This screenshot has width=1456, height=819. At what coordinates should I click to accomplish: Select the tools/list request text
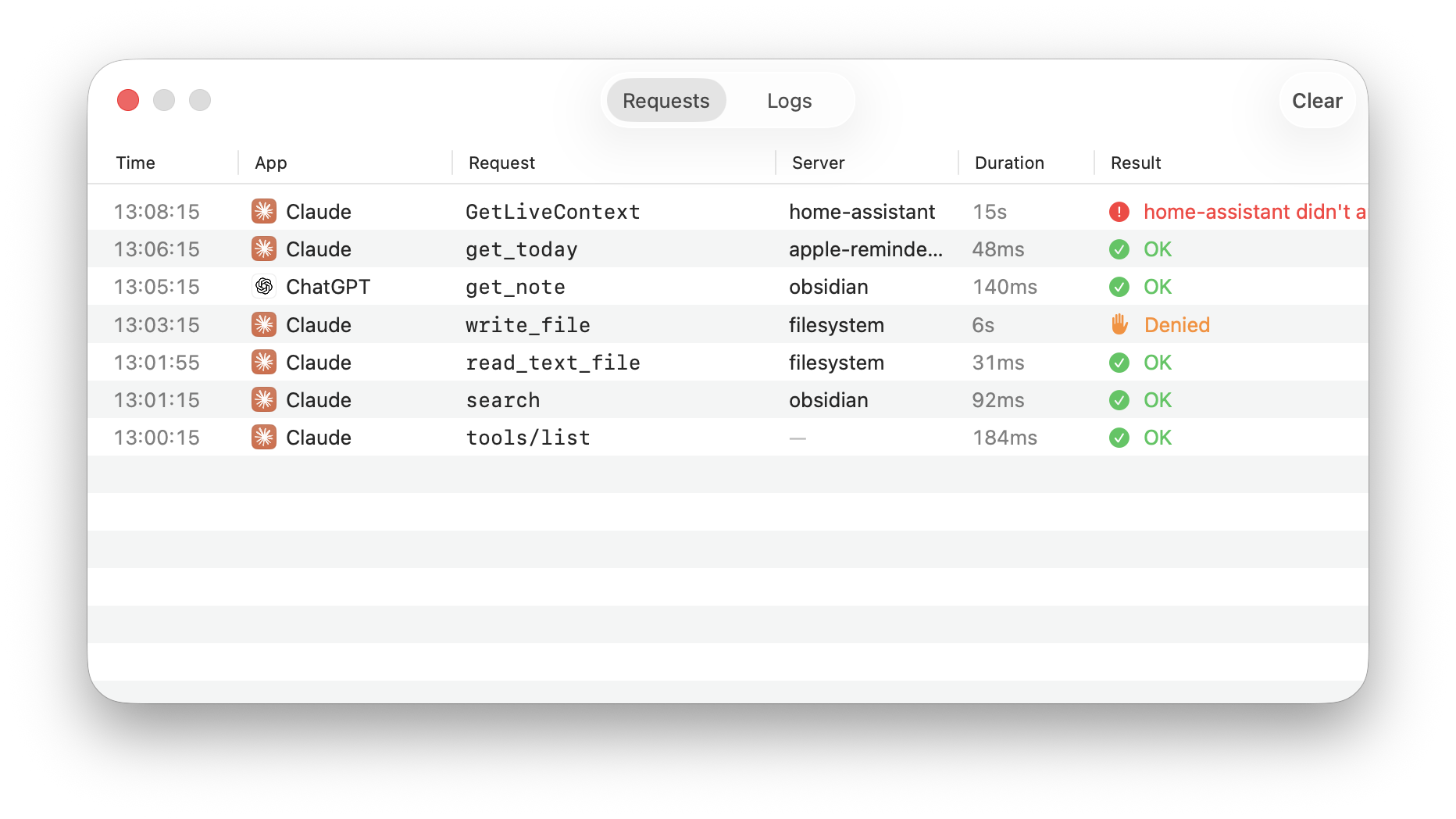[x=527, y=438]
